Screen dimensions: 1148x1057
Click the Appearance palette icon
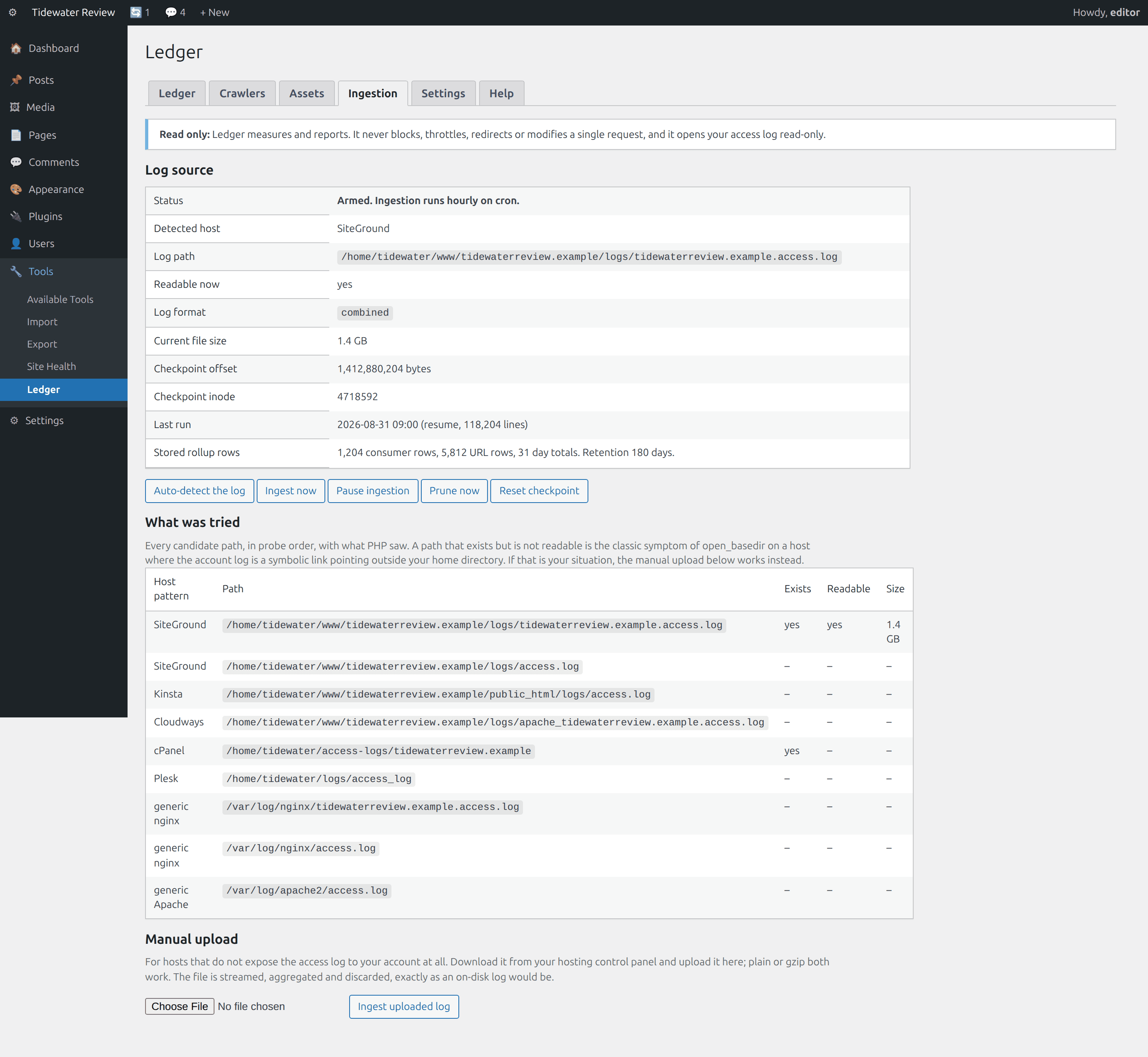point(16,189)
